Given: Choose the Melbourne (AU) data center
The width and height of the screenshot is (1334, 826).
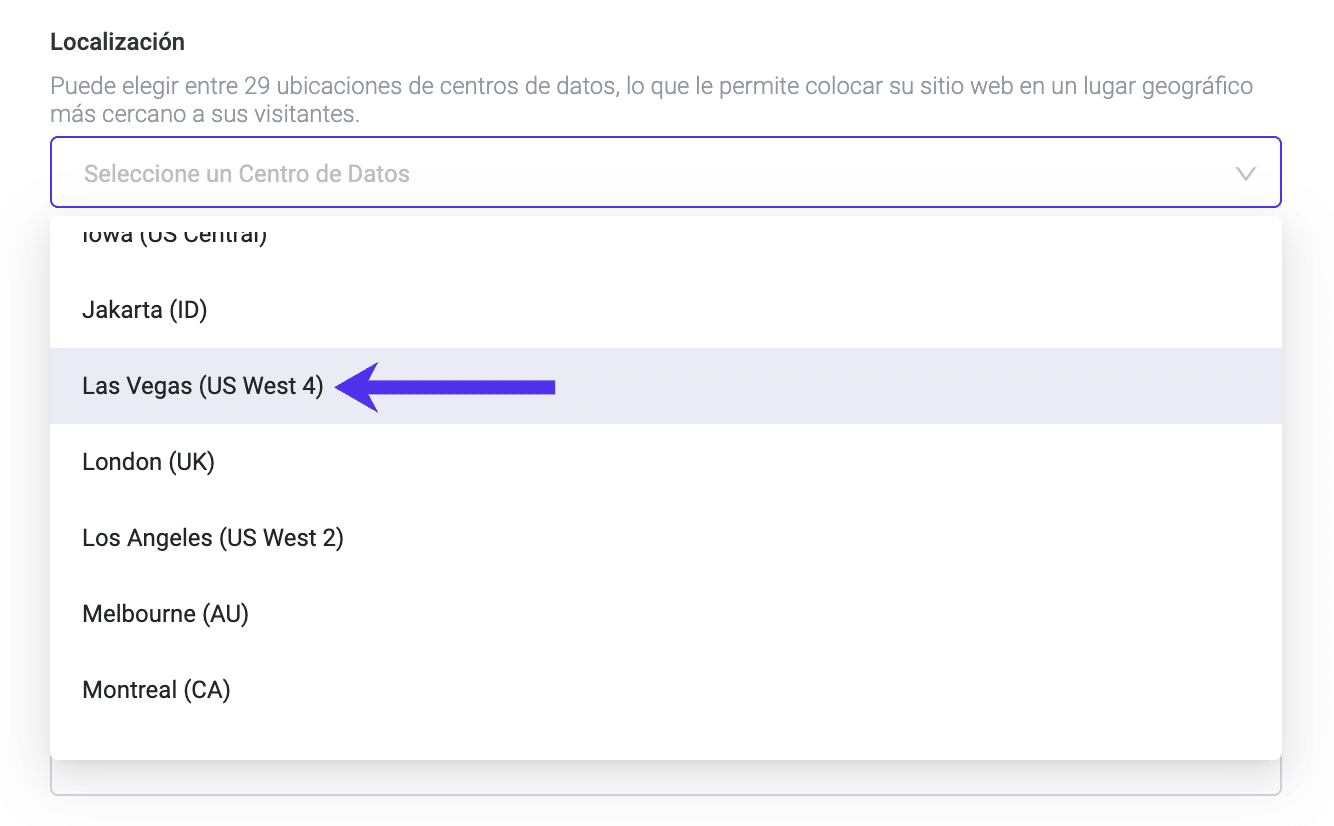Looking at the screenshot, I should 165,614.
